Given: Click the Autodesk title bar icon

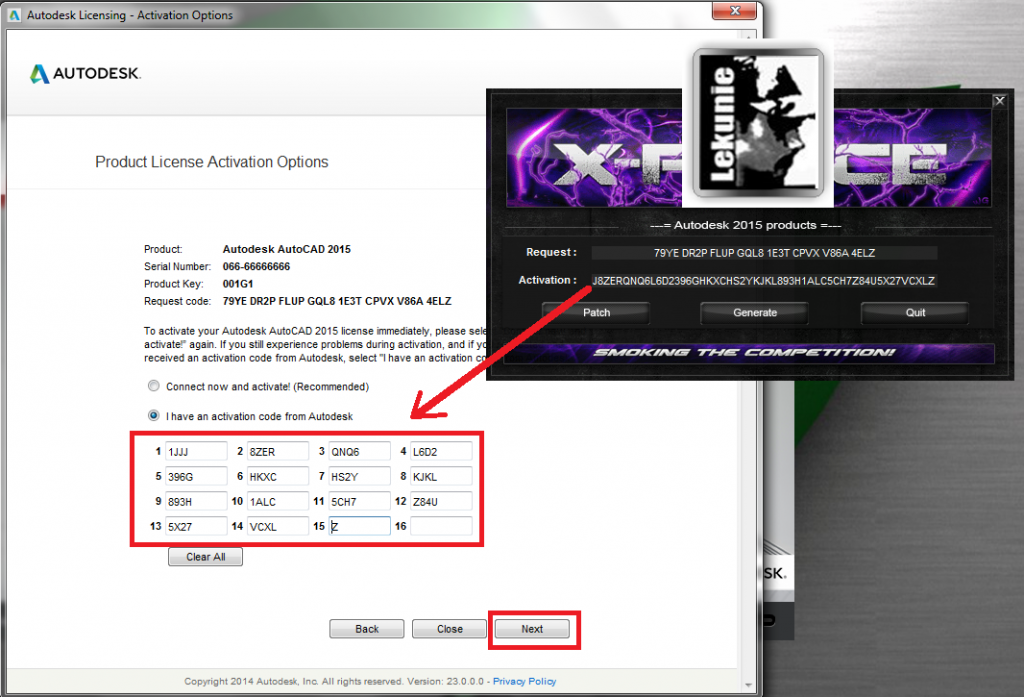Looking at the screenshot, I should pyautogui.click(x=14, y=14).
